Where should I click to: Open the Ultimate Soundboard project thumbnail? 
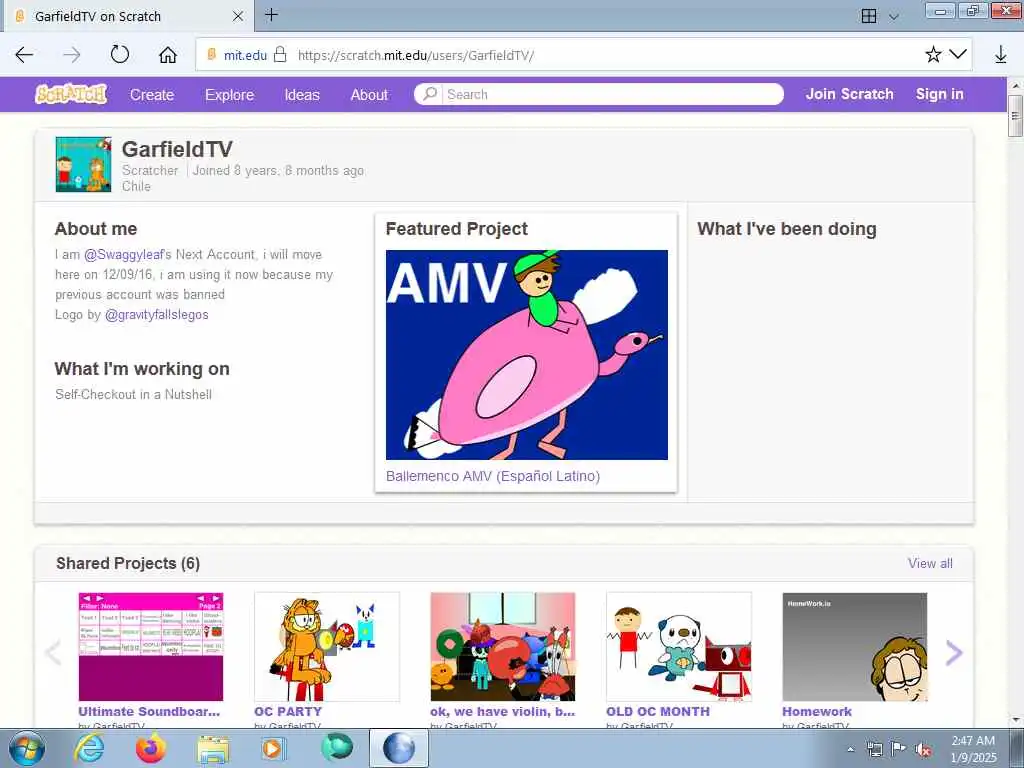[x=151, y=647]
